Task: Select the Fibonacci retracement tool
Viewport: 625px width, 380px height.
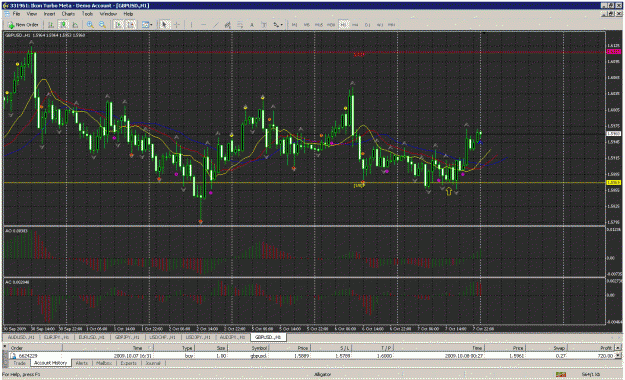Action: click(x=240, y=25)
